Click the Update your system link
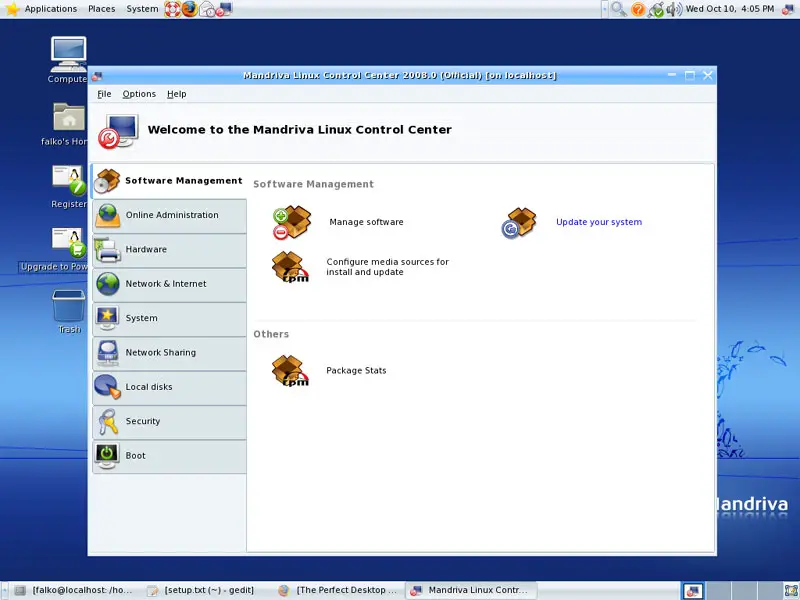This screenshot has height=600, width=800. (599, 222)
